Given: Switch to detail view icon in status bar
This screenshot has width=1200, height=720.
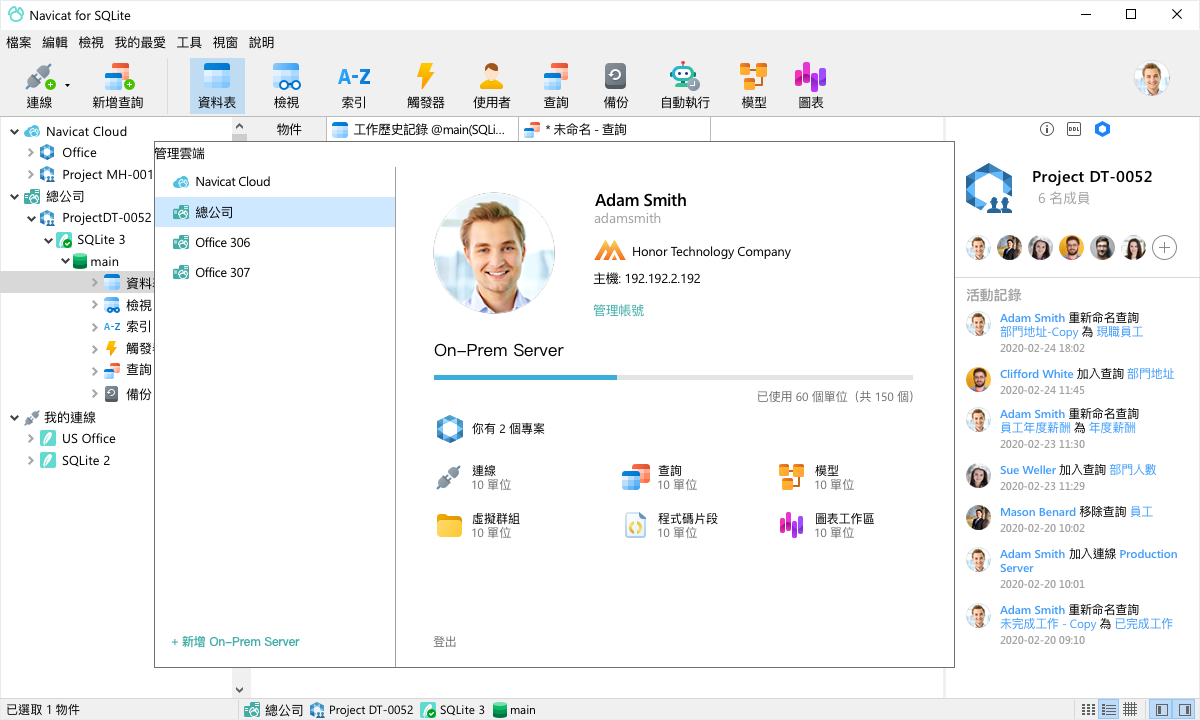Looking at the screenshot, I should pyautogui.click(x=1109, y=709).
